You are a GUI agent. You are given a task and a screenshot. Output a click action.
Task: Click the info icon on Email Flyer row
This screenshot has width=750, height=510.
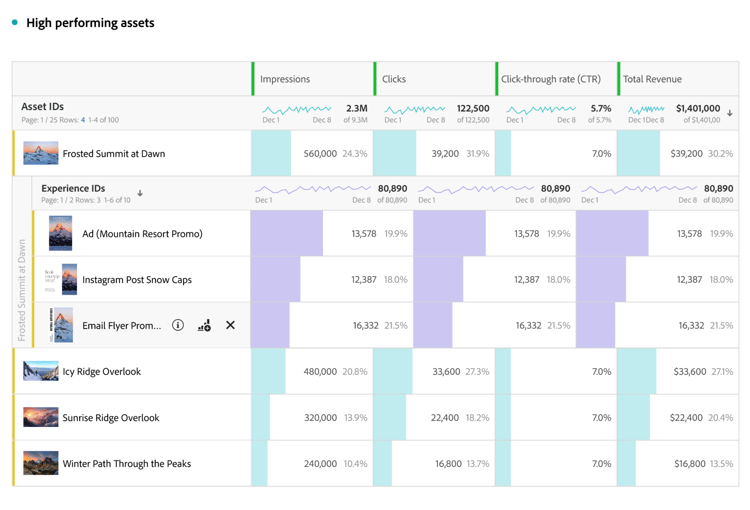[x=178, y=325]
